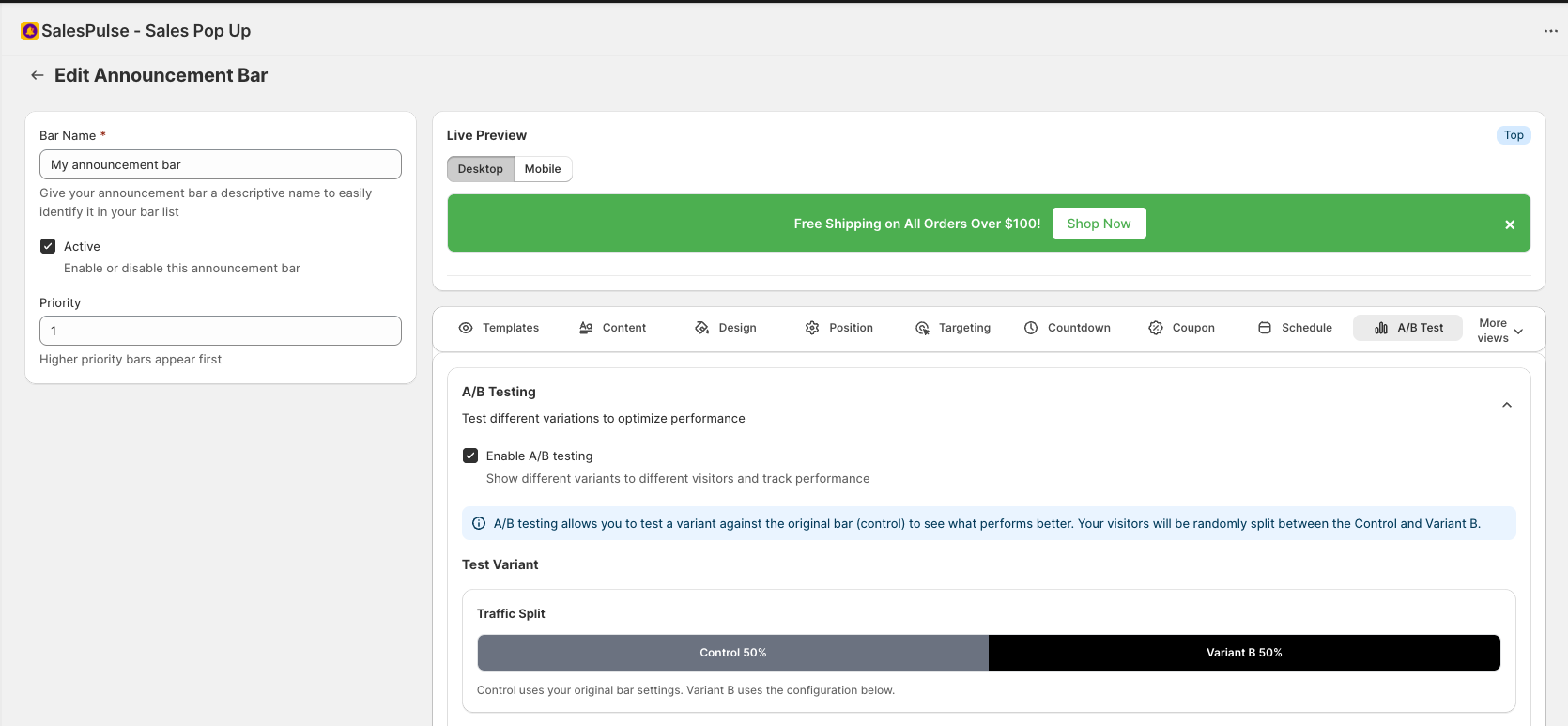The image size is (1568, 726).
Task: Open the Content tab
Action: tap(613, 328)
